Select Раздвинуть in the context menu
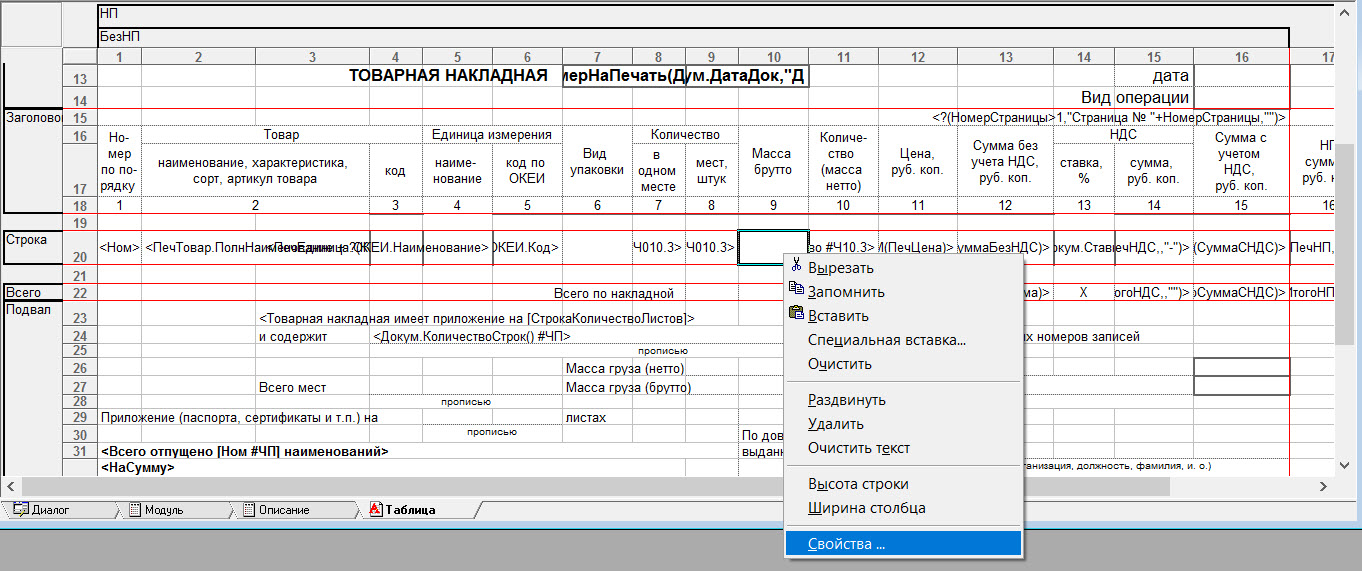The width and height of the screenshot is (1362, 571). pyautogui.click(x=903, y=400)
